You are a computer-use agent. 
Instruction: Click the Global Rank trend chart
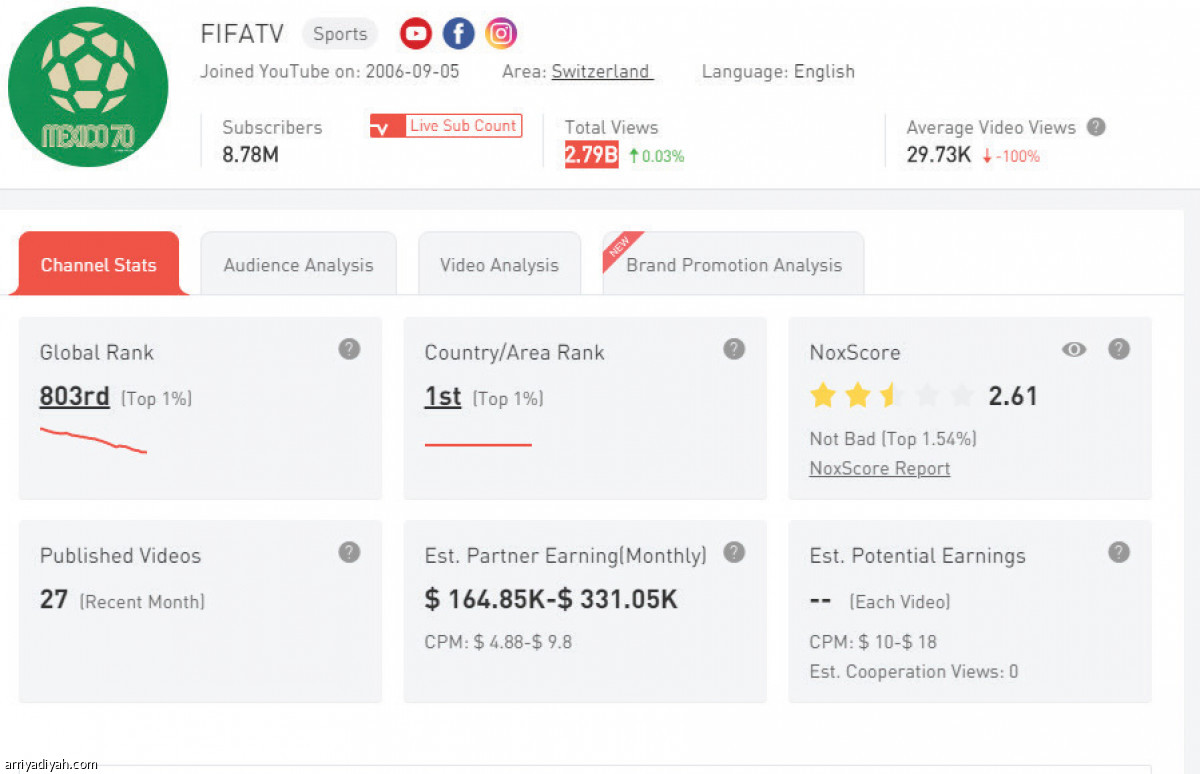93,440
